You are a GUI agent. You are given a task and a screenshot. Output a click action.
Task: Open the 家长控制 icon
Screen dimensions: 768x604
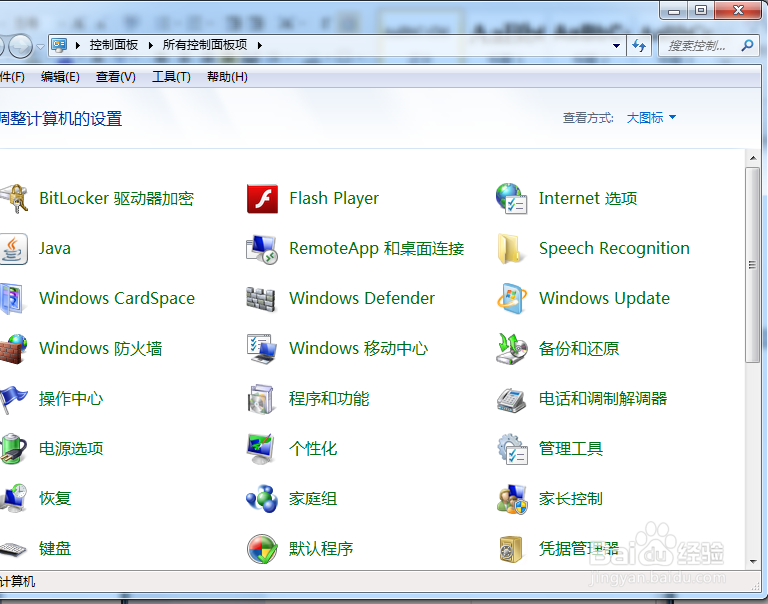(x=512, y=499)
